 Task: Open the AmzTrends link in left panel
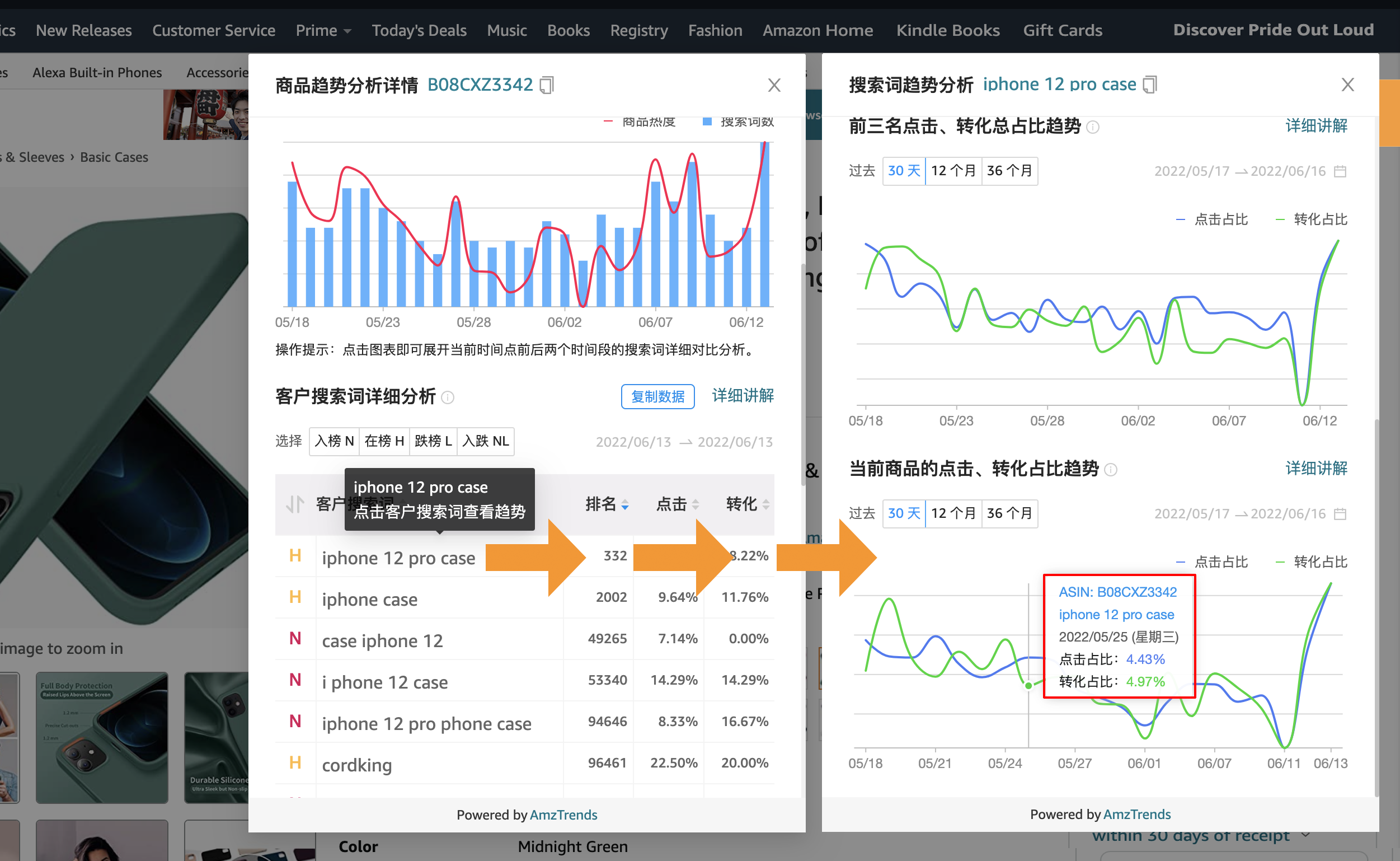coord(563,815)
